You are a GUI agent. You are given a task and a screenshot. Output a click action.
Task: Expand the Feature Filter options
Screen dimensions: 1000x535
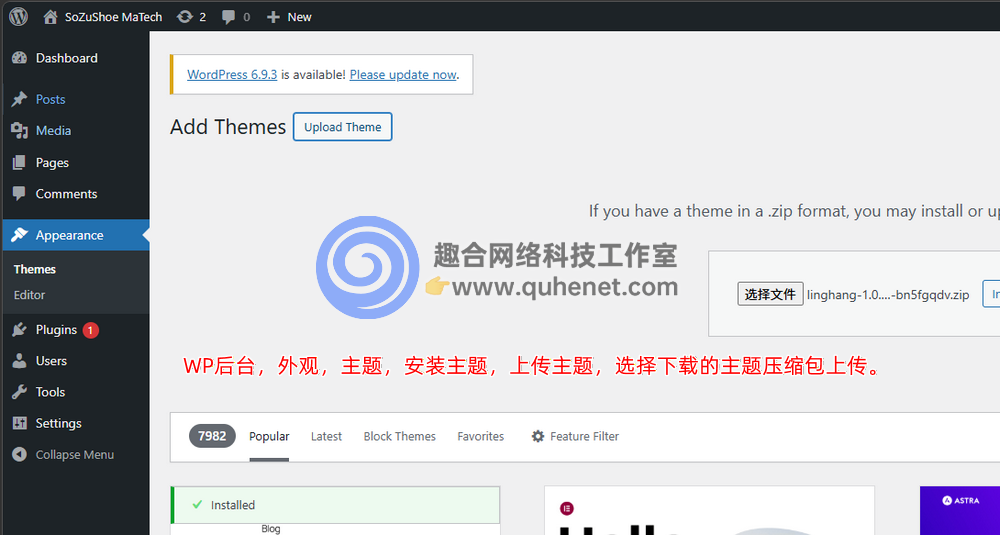point(575,437)
